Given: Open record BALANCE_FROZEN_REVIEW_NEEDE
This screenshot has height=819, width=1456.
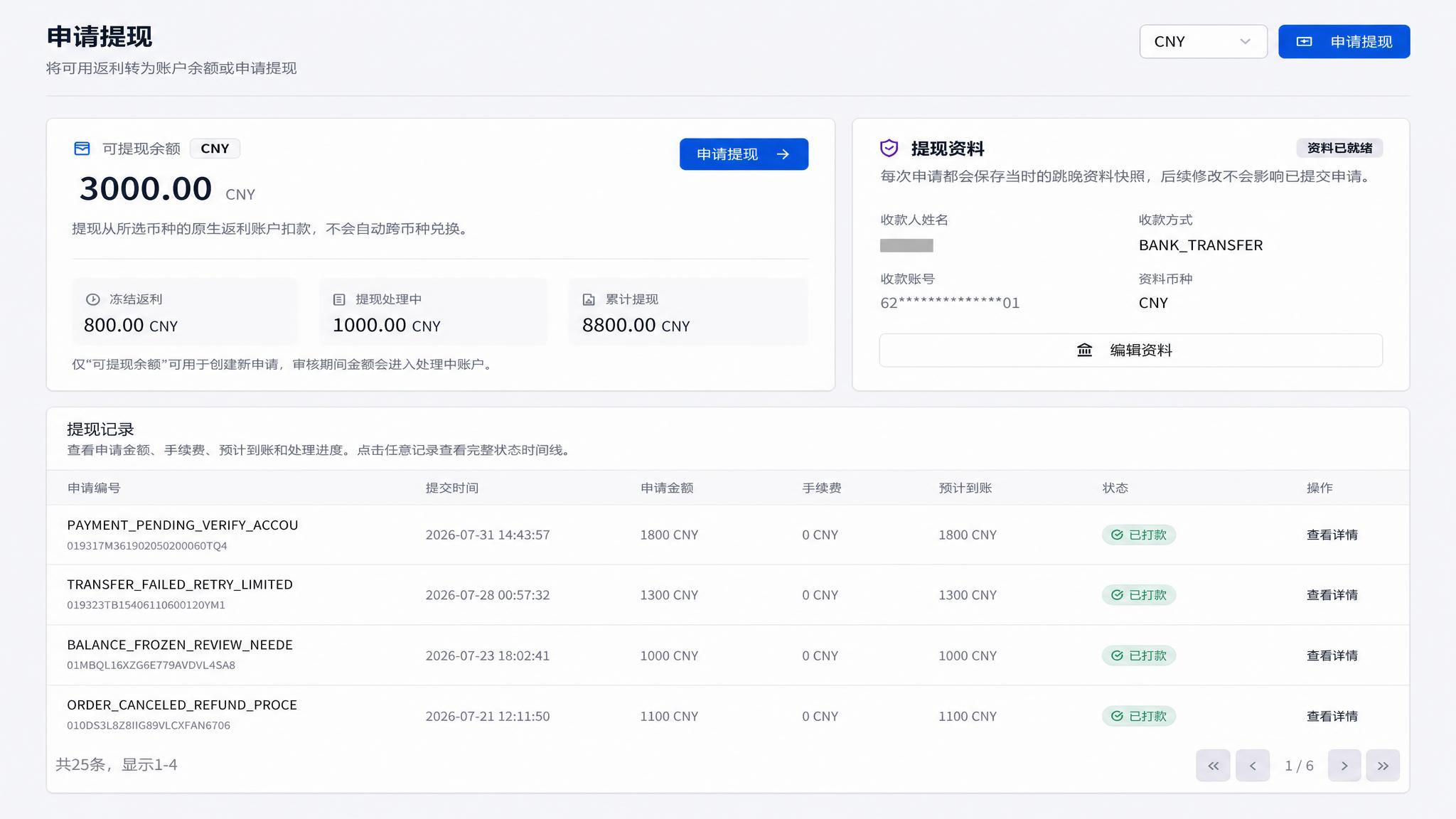Looking at the screenshot, I should click(180, 645).
